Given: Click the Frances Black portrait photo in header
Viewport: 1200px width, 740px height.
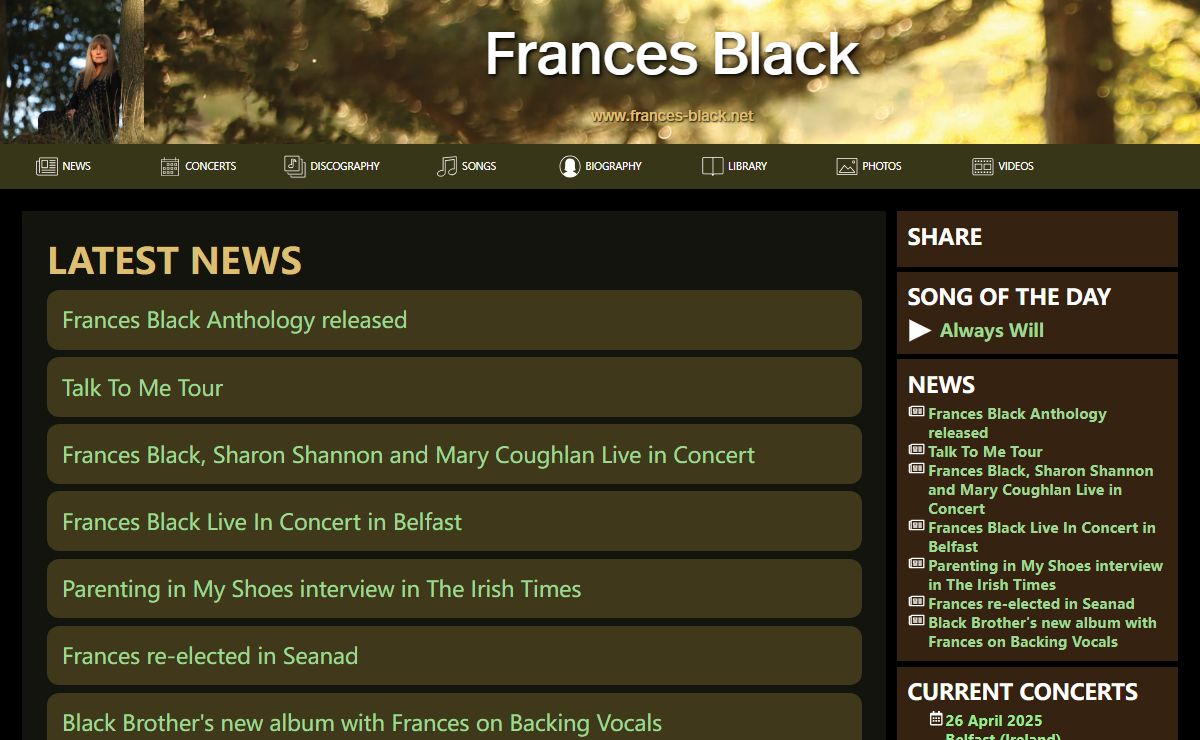Looking at the screenshot, I should tap(72, 72).
